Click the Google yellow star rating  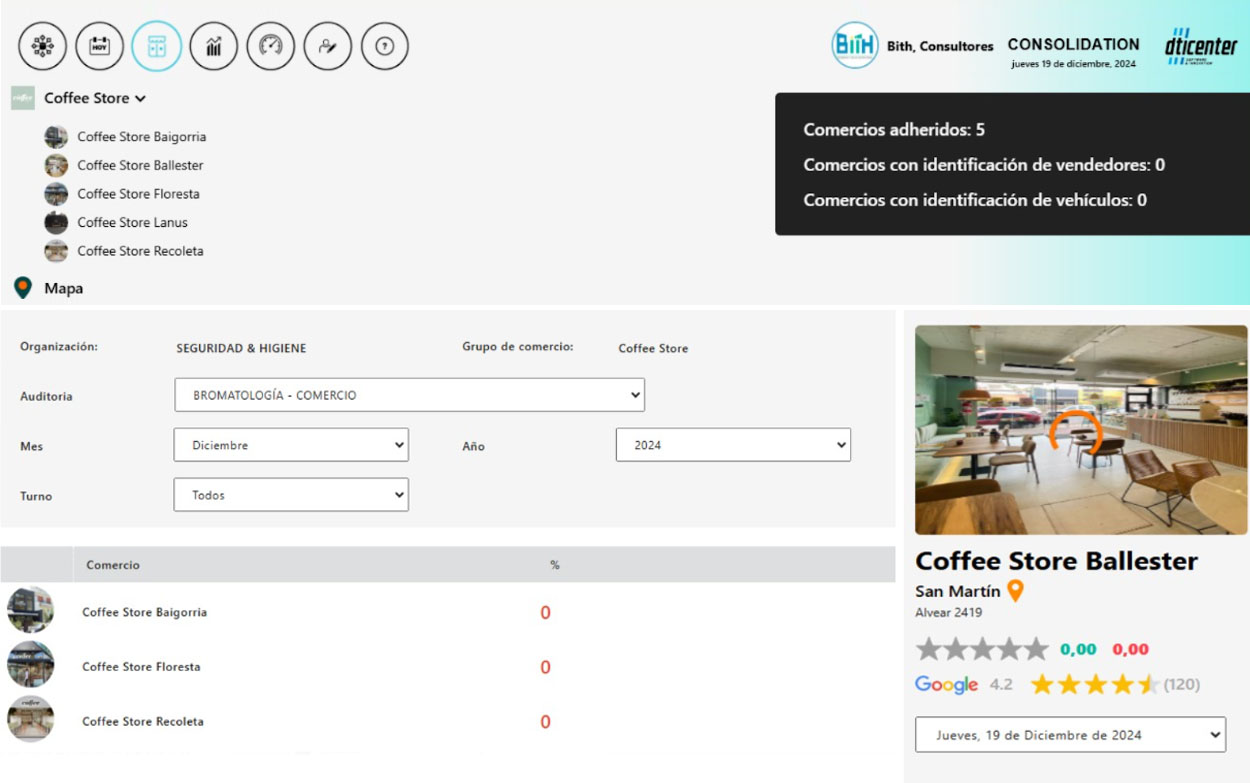[1094, 685]
